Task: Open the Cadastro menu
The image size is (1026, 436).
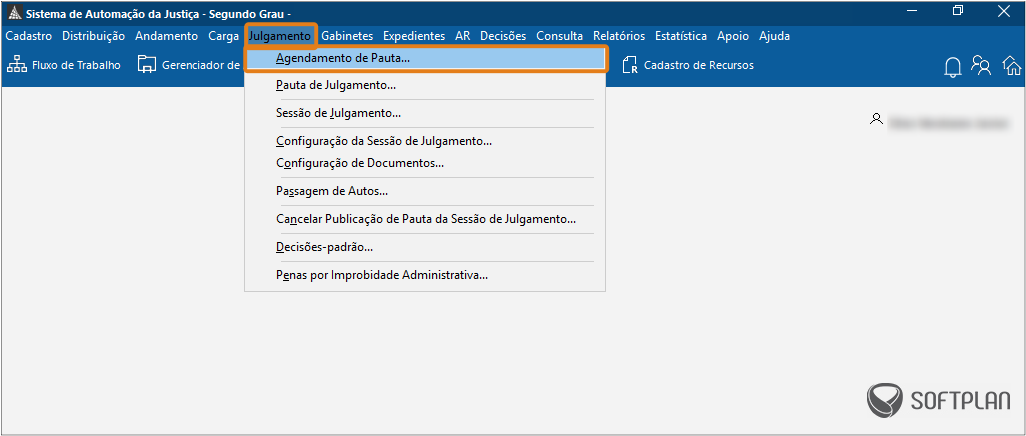Action: pyautogui.click(x=28, y=36)
